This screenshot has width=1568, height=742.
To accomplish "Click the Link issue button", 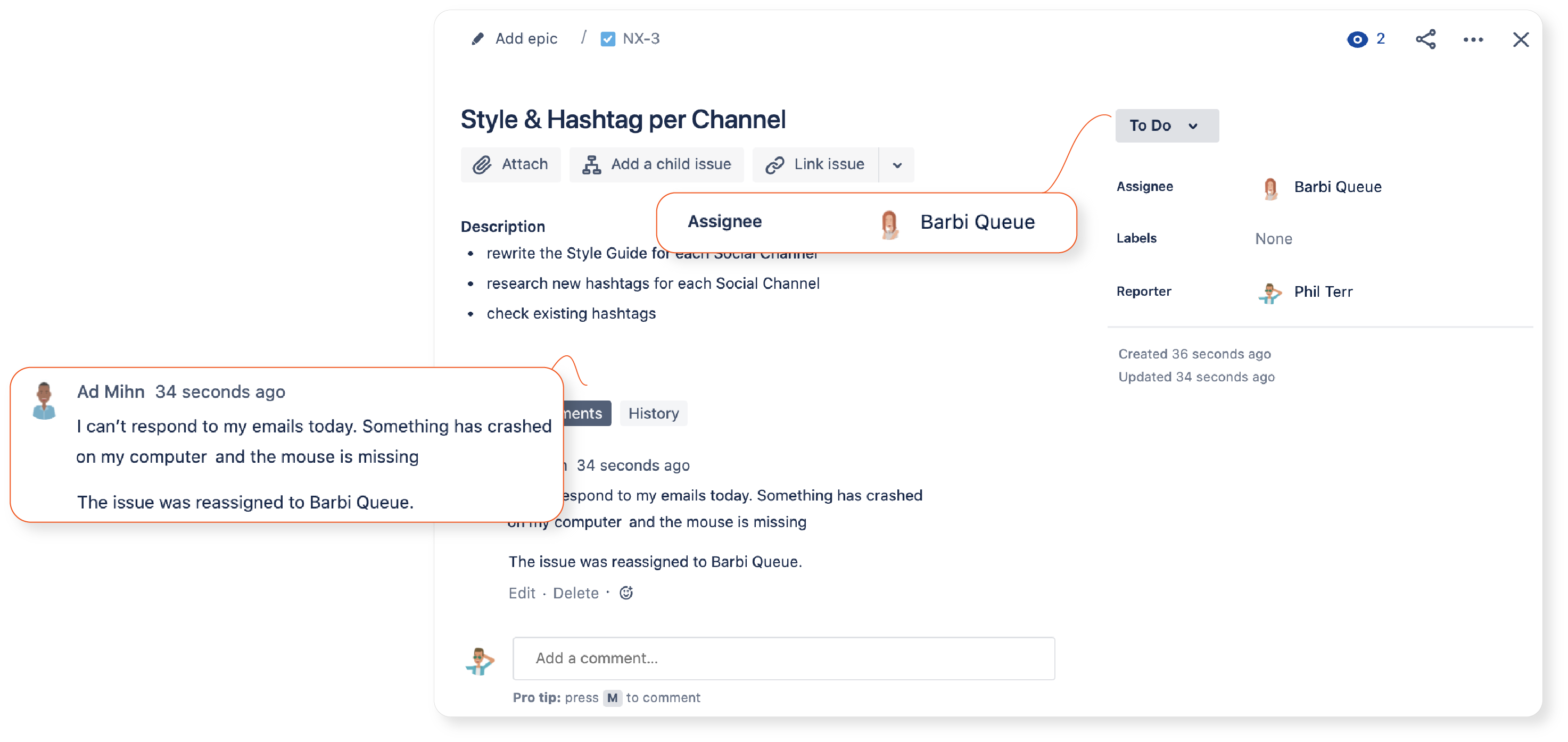I will (x=815, y=164).
